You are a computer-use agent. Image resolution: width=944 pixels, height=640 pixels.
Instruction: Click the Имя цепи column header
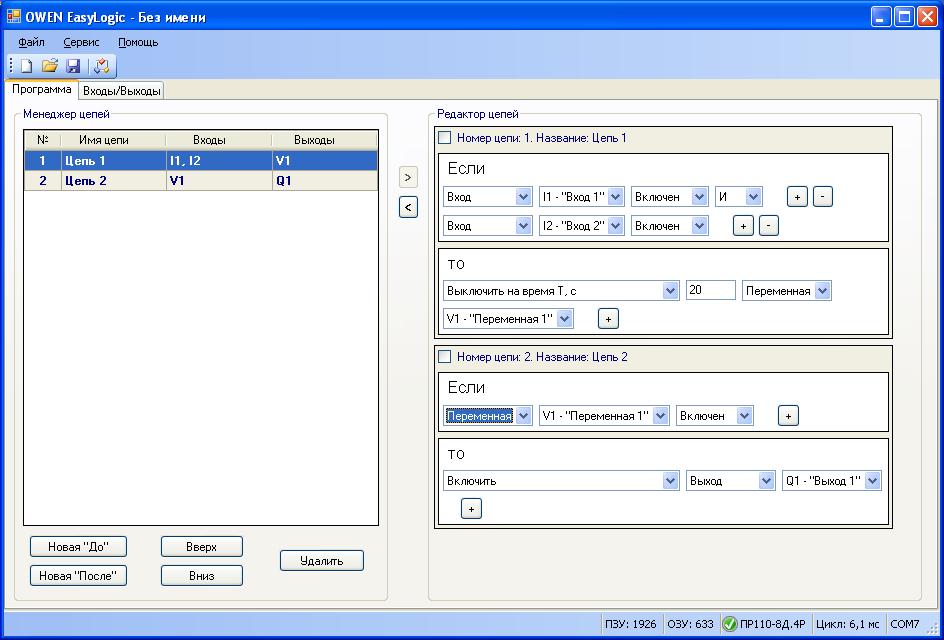coord(113,140)
